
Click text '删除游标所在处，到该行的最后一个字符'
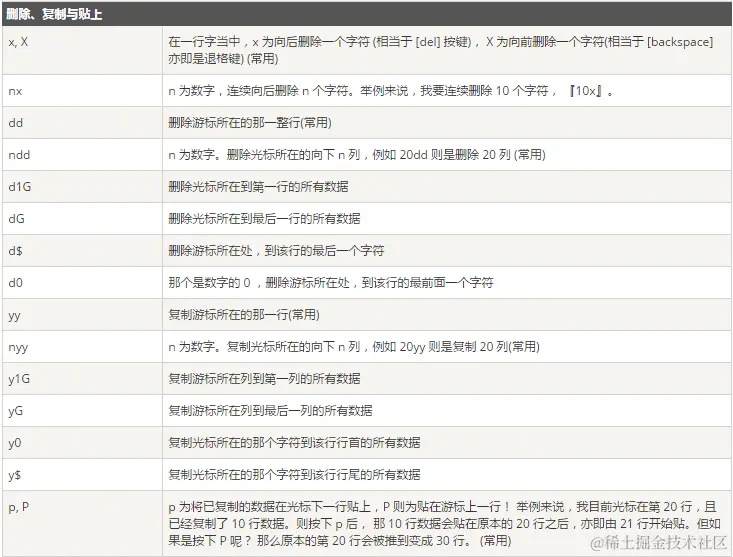[x=276, y=250]
